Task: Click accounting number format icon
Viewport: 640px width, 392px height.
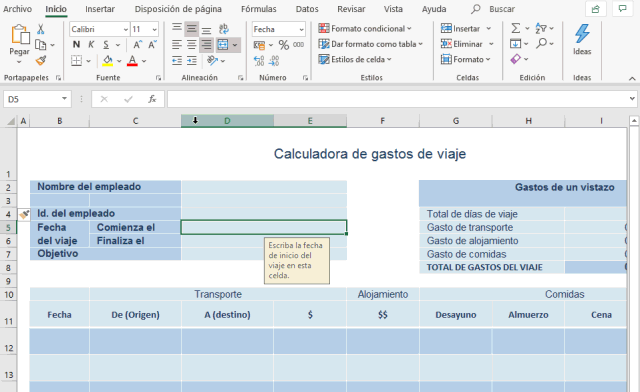Action: tap(259, 45)
